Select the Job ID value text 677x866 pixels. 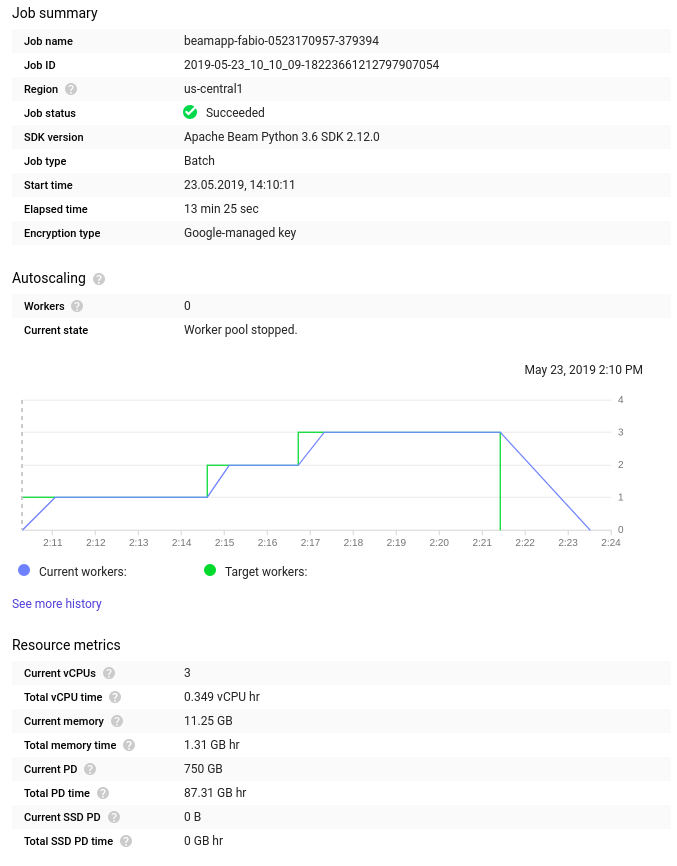pyautogui.click(x=311, y=65)
